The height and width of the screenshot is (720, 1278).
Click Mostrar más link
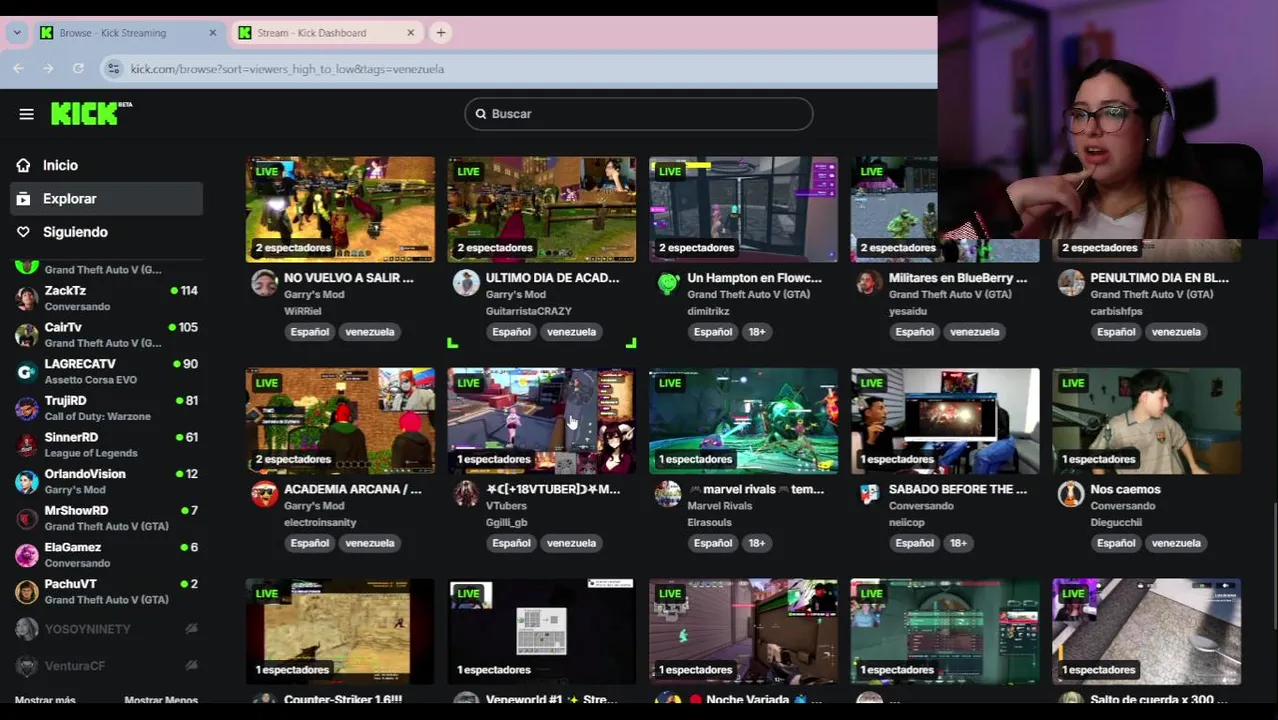click(45, 700)
